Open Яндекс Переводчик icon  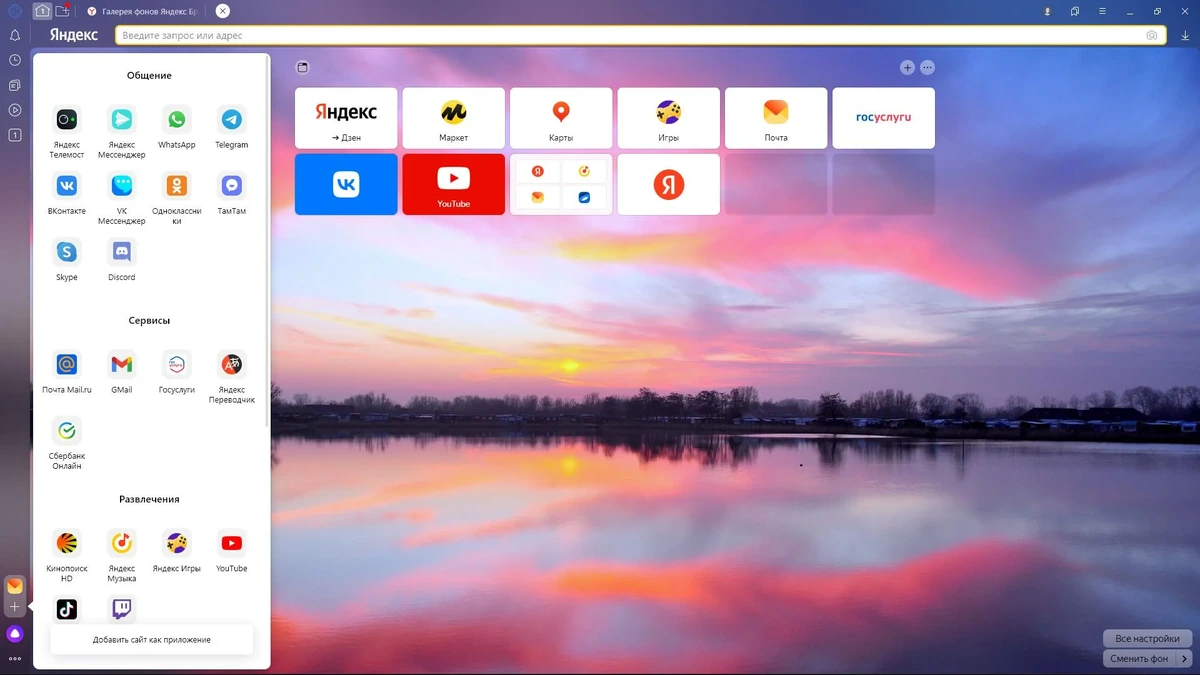232,365
